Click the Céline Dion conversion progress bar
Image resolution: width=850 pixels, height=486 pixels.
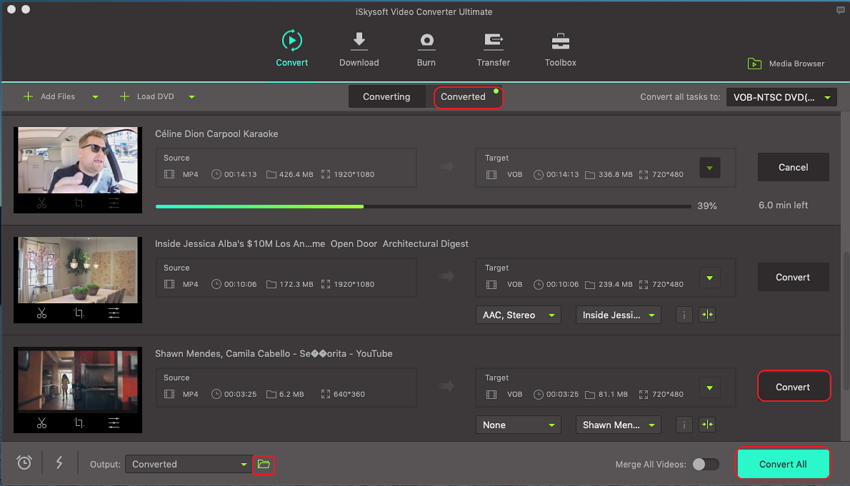(x=423, y=206)
